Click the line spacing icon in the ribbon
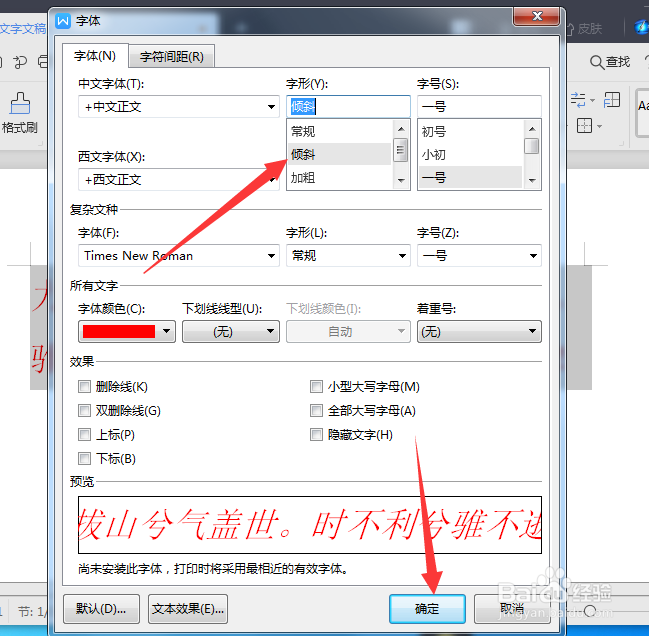 [578, 100]
